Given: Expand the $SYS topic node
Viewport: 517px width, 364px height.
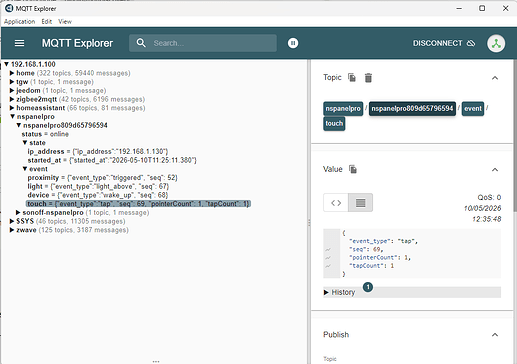Looking at the screenshot, I should pos(12,221).
